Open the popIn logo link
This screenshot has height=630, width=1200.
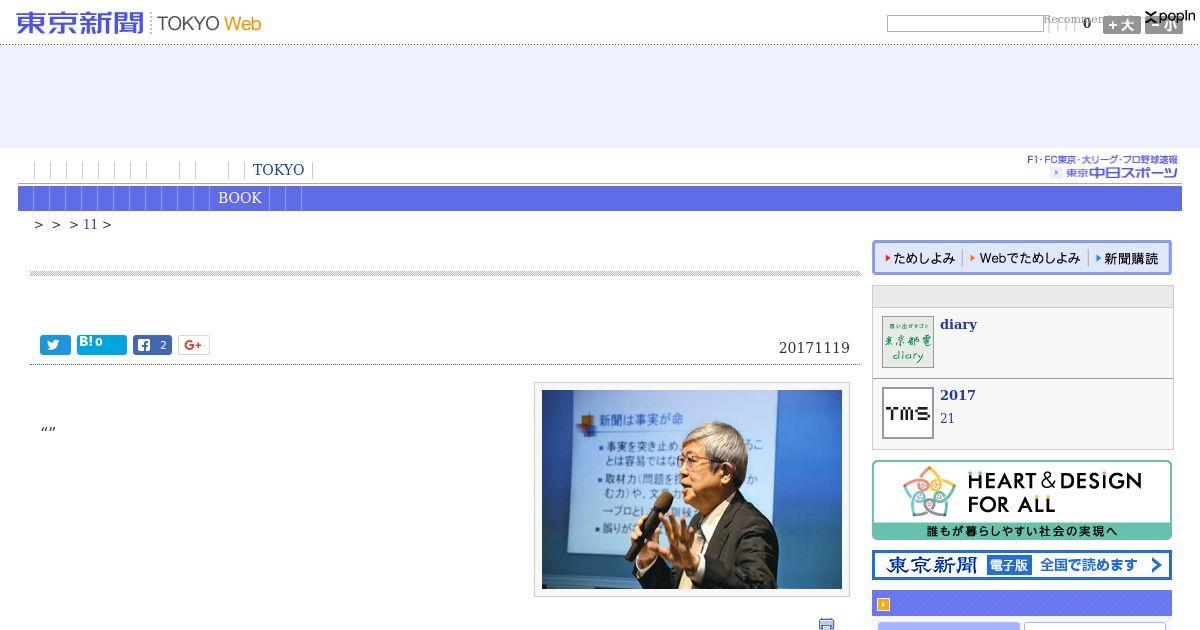point(1170,16)
